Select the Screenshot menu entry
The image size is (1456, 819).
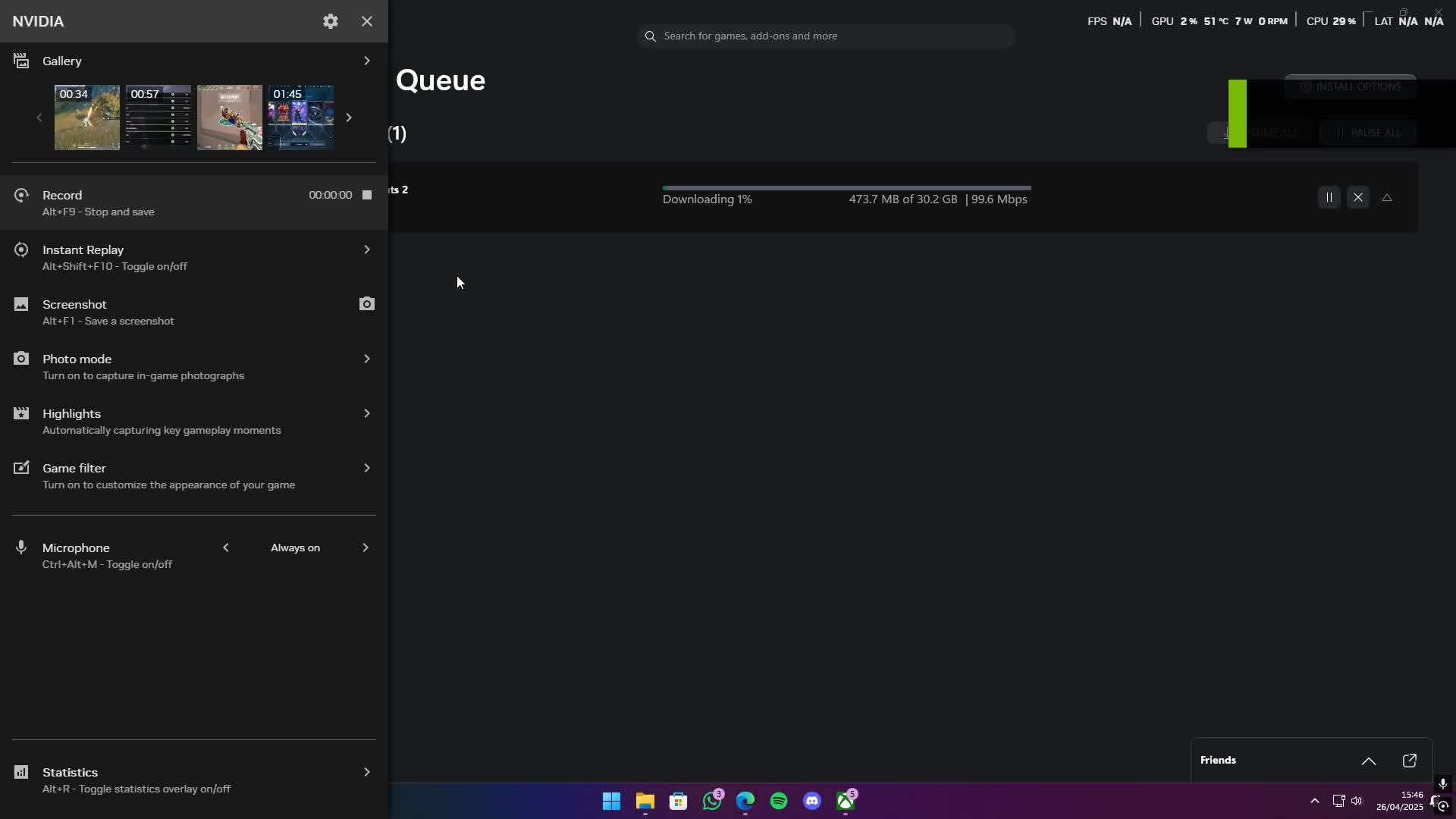point(194,312)
